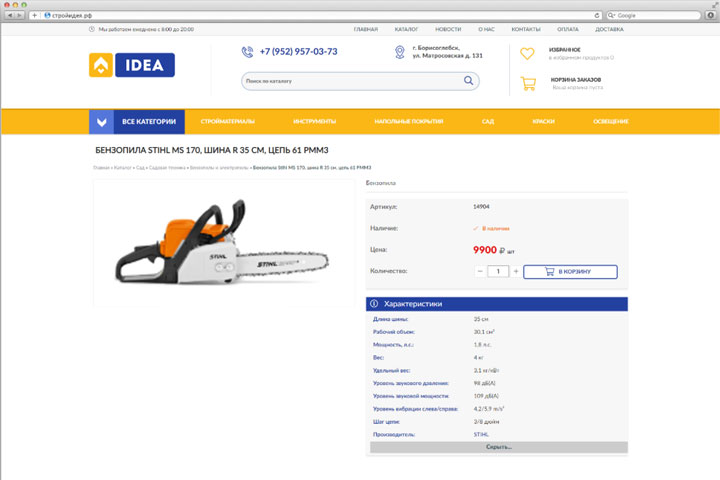Decrease quantity with minus button
Image resolution: width=720 pixels, height=480 pixels.
[x=480, y=271]
